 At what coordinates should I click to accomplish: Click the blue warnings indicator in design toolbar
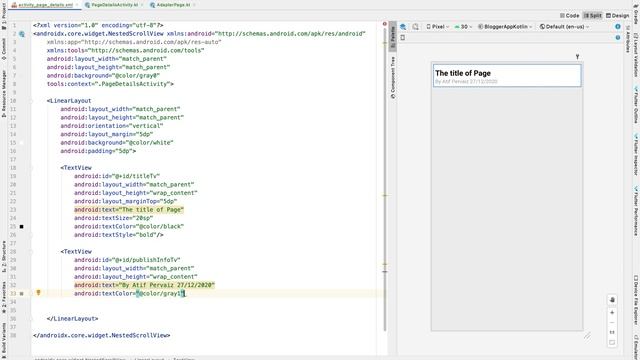coord(618,27)
